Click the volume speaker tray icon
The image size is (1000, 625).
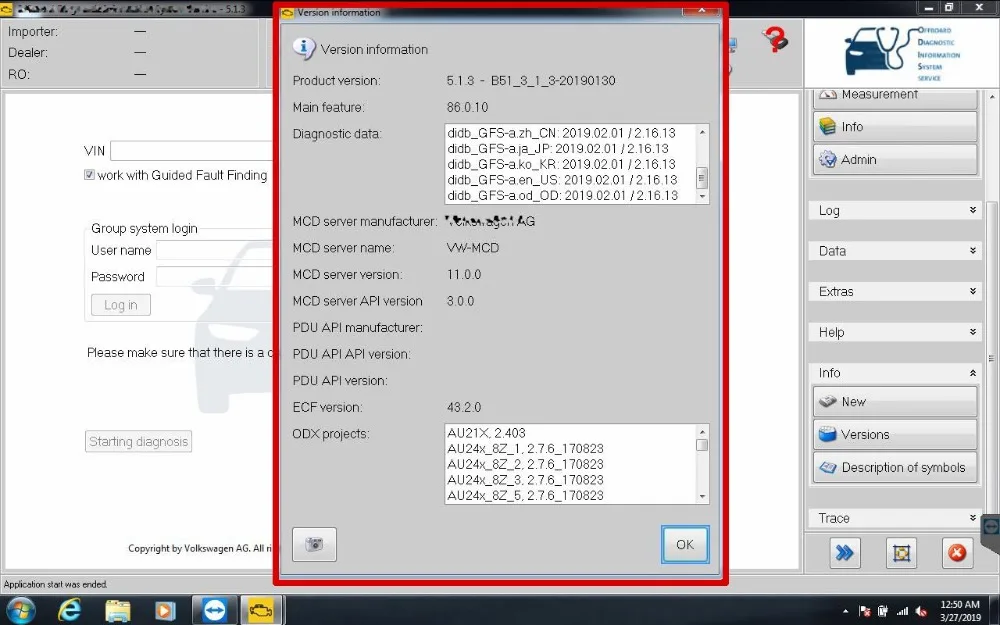[x=921, y=612]
